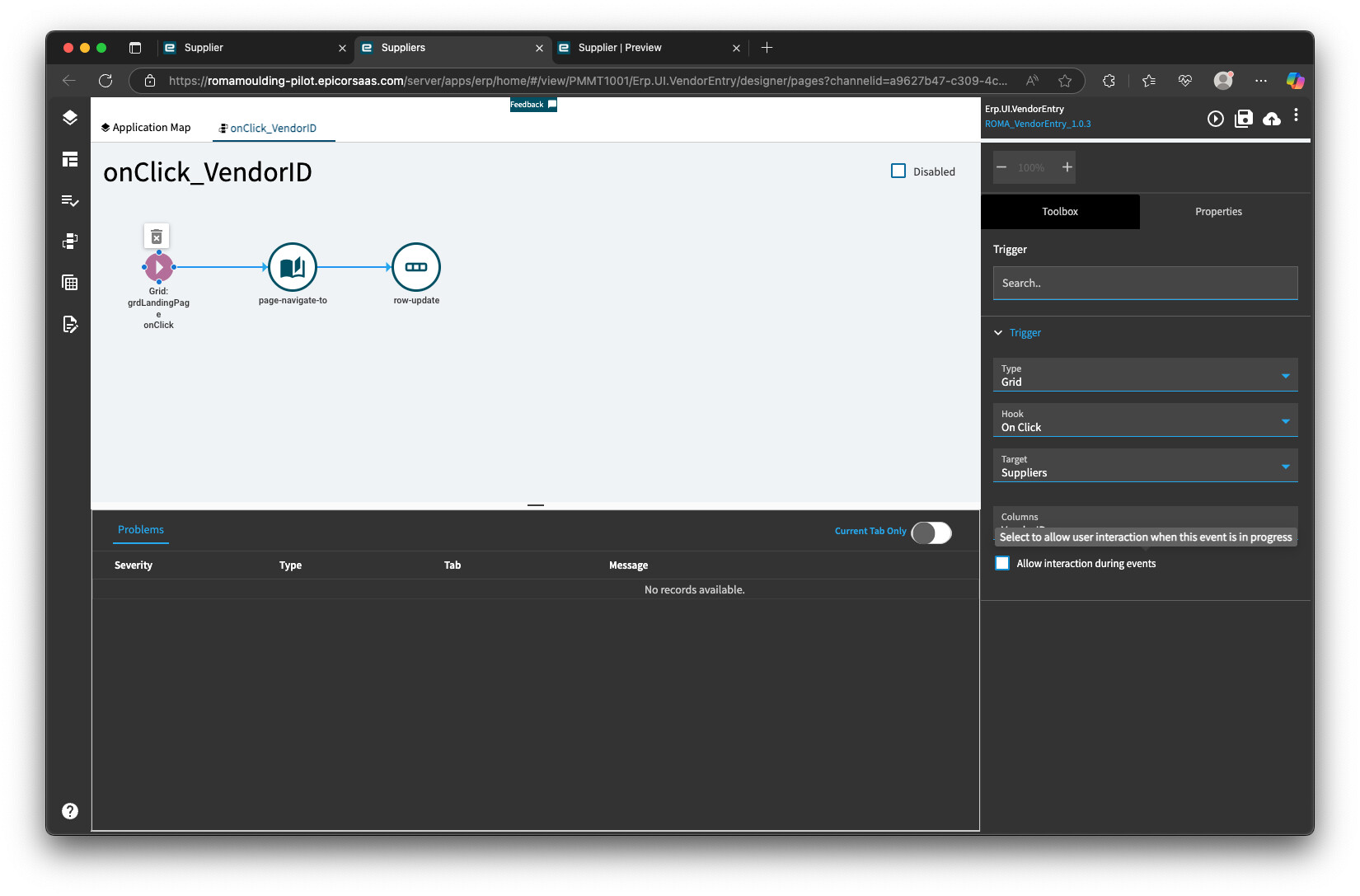Enable the Disabled checkbox
The image size is (1360, 896).
coord(898,171)
